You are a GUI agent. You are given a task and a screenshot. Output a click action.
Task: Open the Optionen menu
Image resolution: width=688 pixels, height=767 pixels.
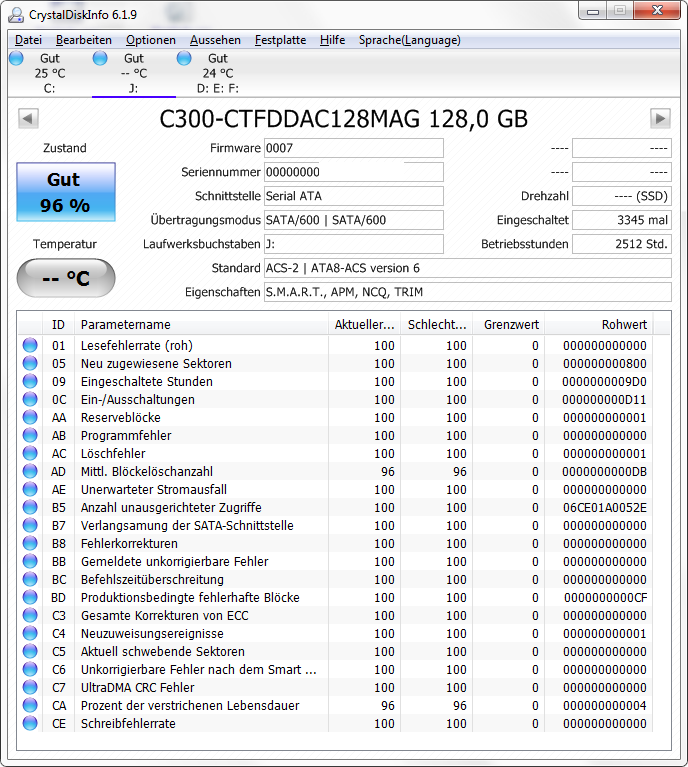[x=151, y=40]
